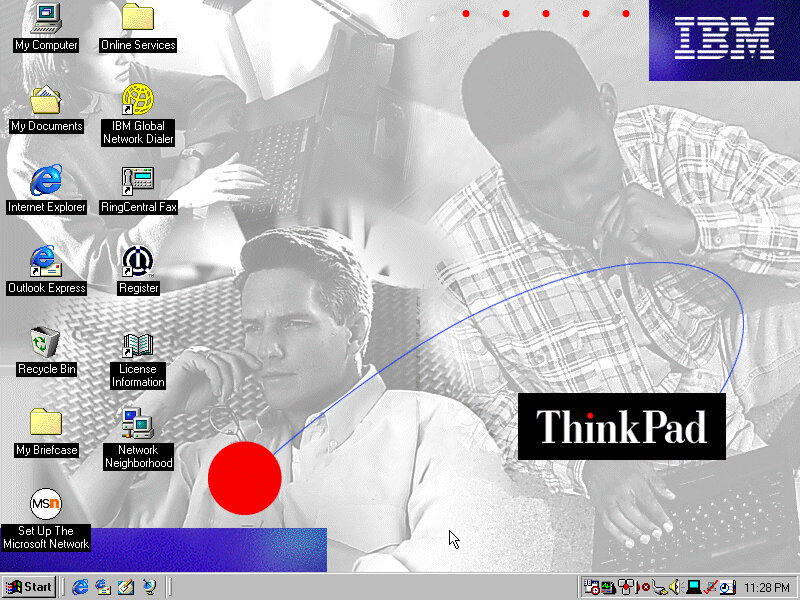Image resolution: width=800 pixels, height=600 pixels.
Task: Click the Register desktop icon
Action: tap(138, 262)
